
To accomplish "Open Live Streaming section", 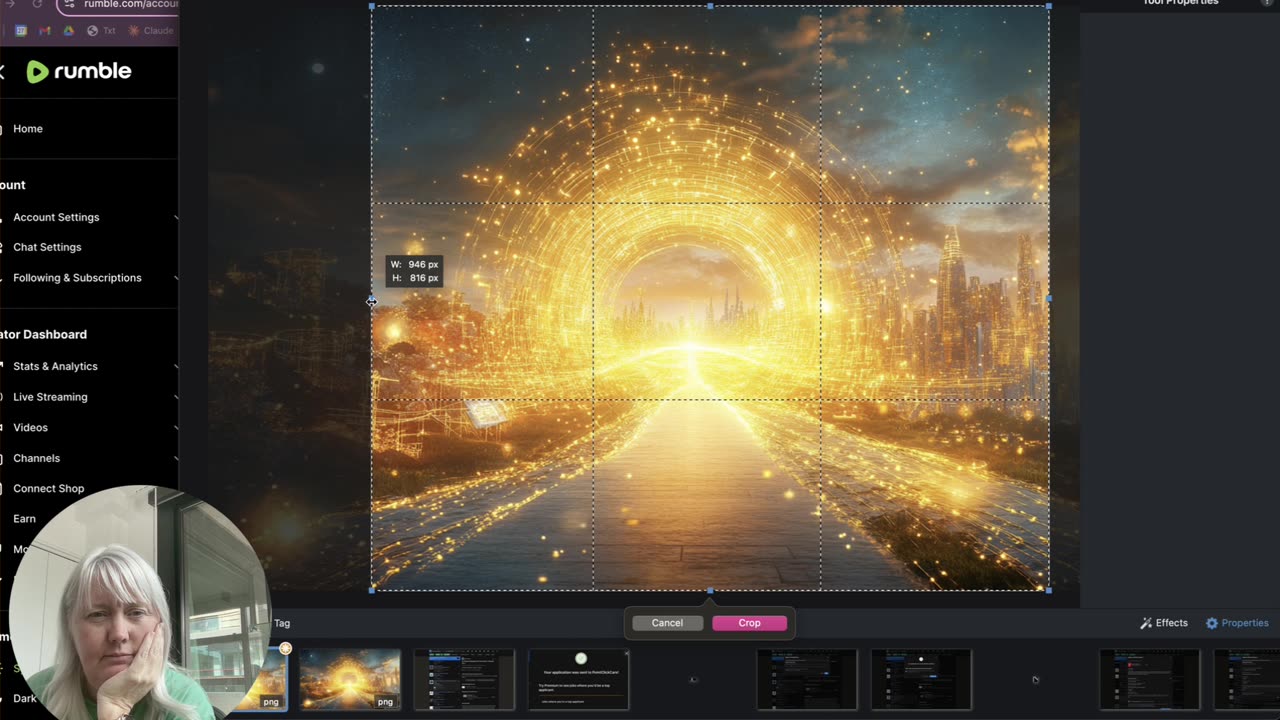I will (50, 397).
